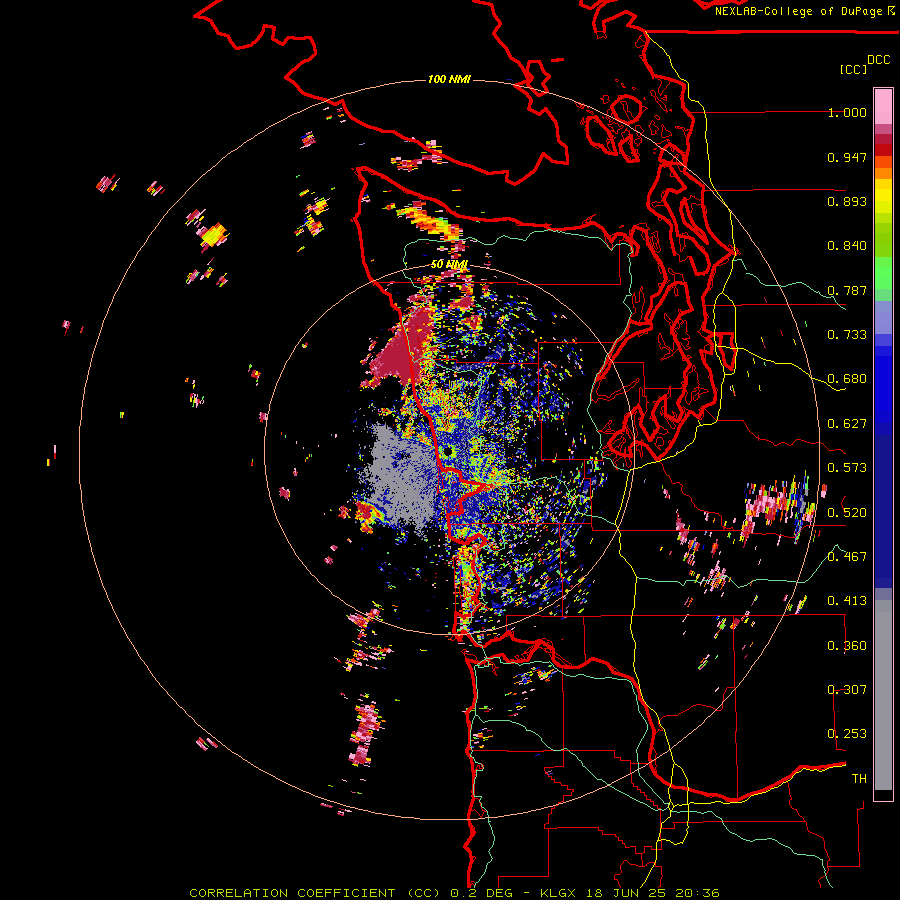This screenshot has height=900, width=900.
Task: Click the 0.413 legend value
Action: (847, 601)
